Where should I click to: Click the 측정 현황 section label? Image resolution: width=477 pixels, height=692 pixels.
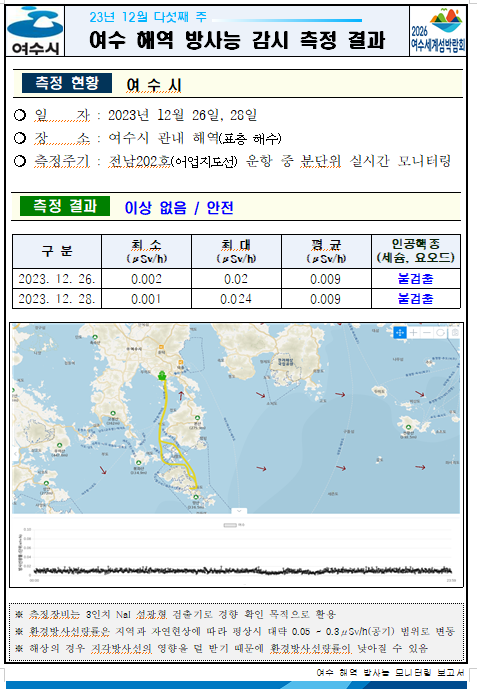[67, 83]
